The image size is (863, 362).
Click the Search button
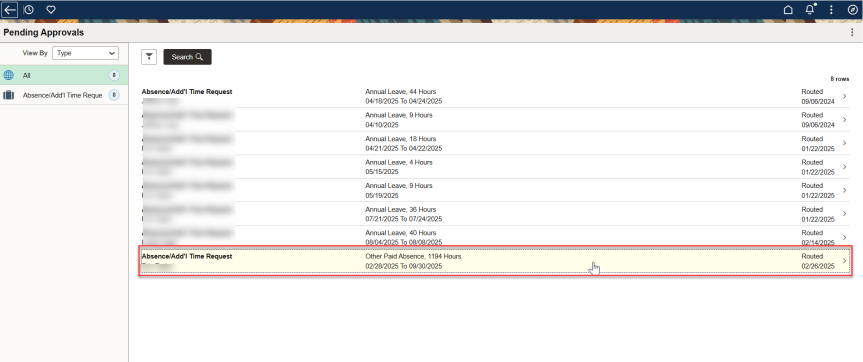click(x=187, y=57)
